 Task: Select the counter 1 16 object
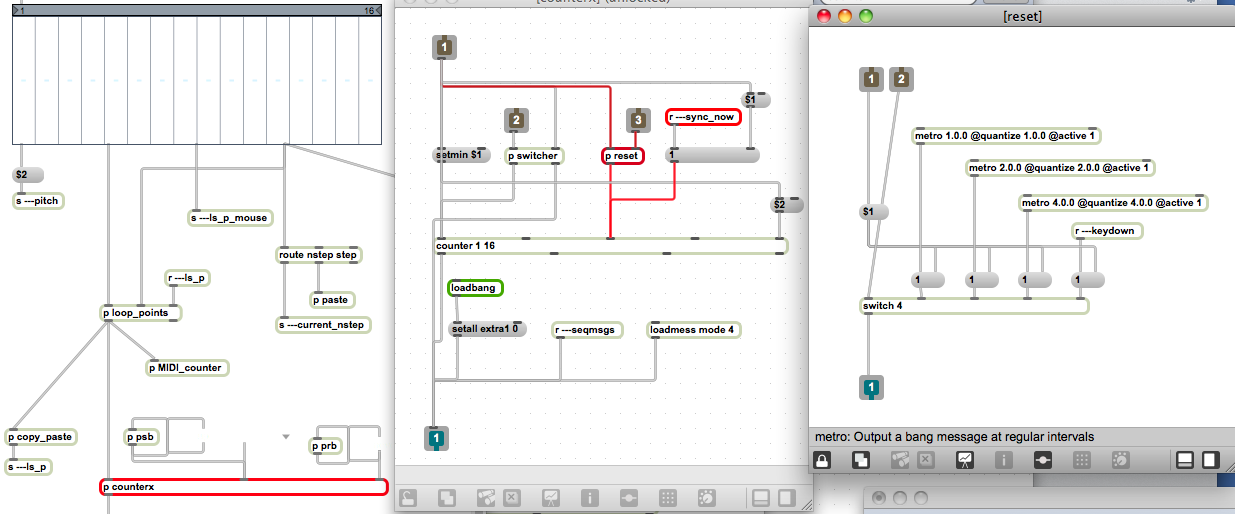click(x=610, y=246)
